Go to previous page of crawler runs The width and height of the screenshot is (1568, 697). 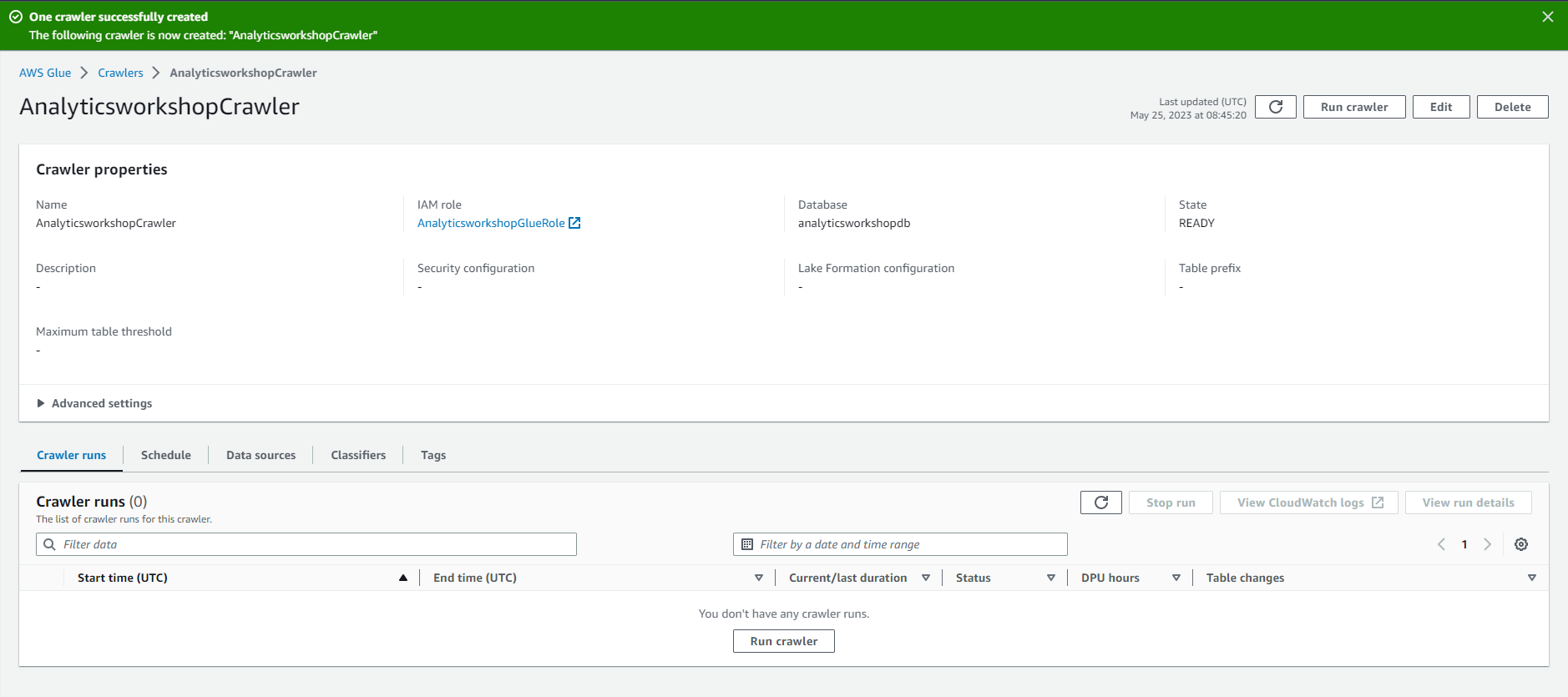(1441, 544)
